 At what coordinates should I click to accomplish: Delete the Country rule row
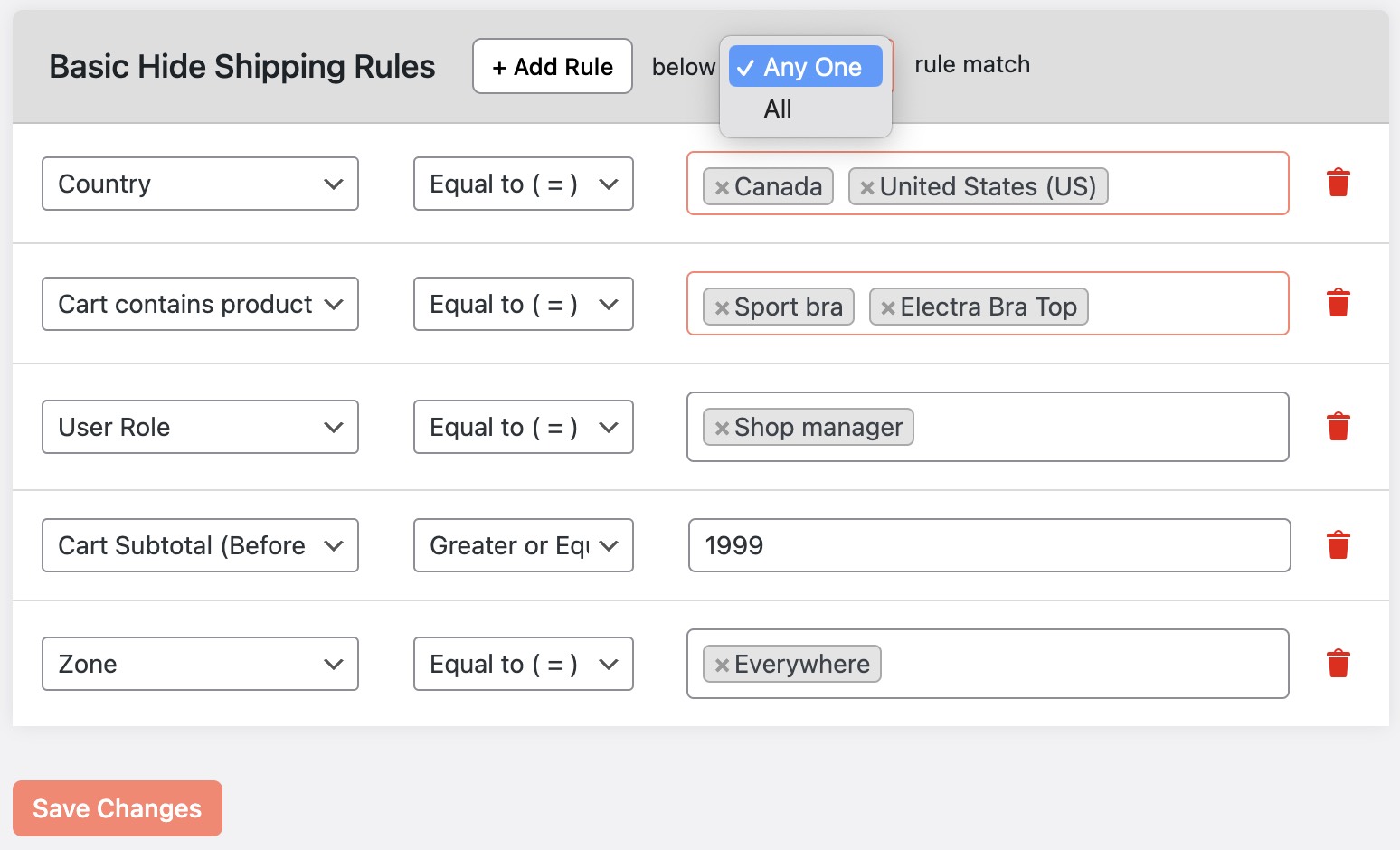click(1339, 182)
